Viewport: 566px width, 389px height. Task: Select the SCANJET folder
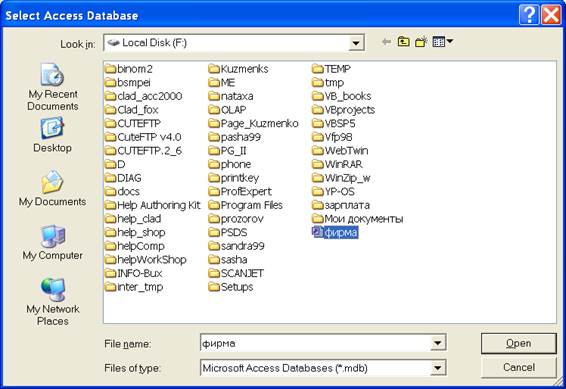tap(236, 273)
